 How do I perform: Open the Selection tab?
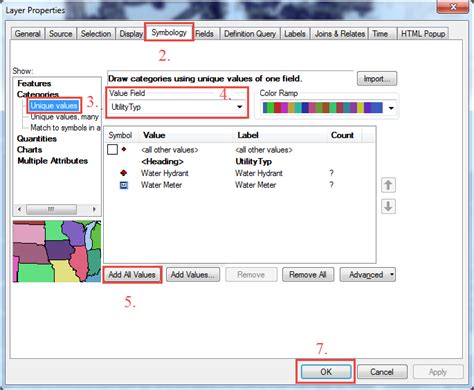click(96, 34)
